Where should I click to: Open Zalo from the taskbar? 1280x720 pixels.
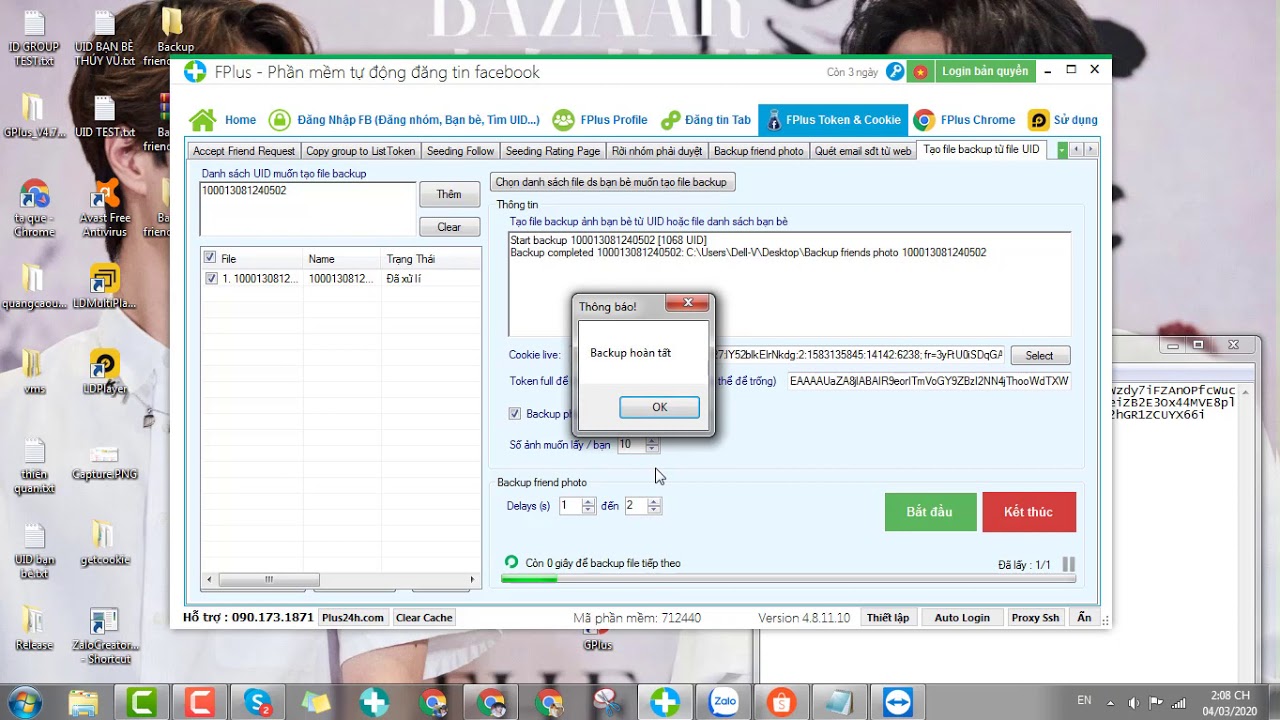[x=722, y=702]
